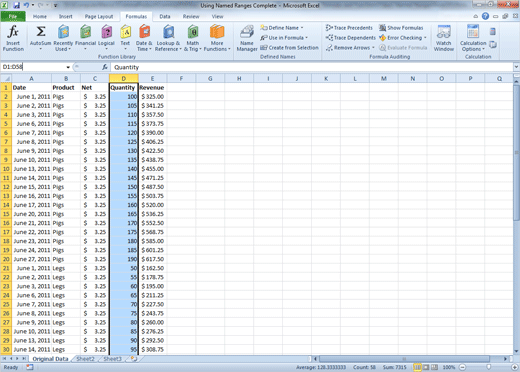Click the formula bar showing Quantity
The height and width of the screenshot is (372, 520).
point(312,67)
